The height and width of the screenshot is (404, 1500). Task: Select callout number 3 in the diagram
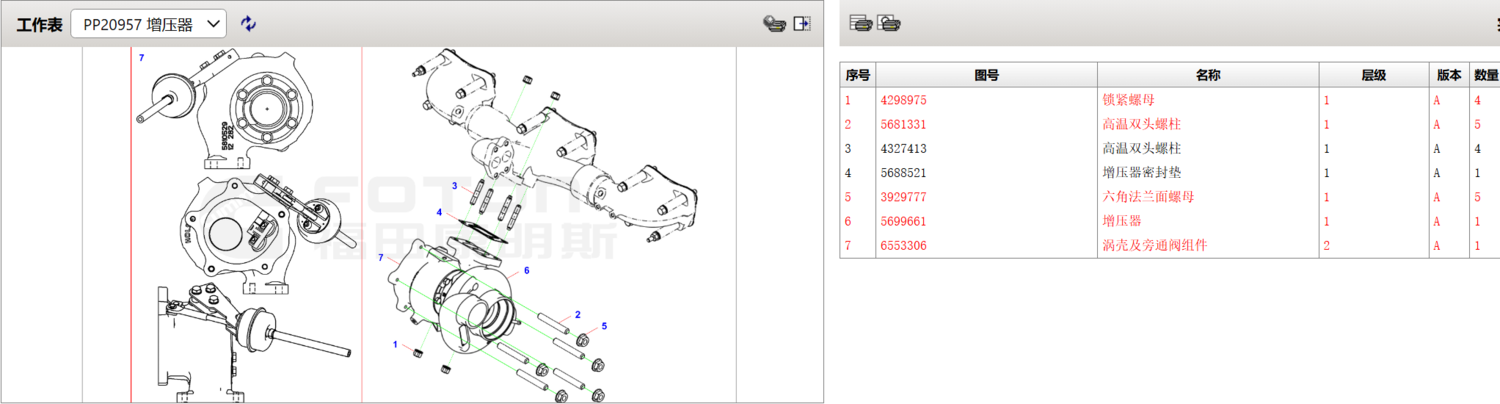454,187
